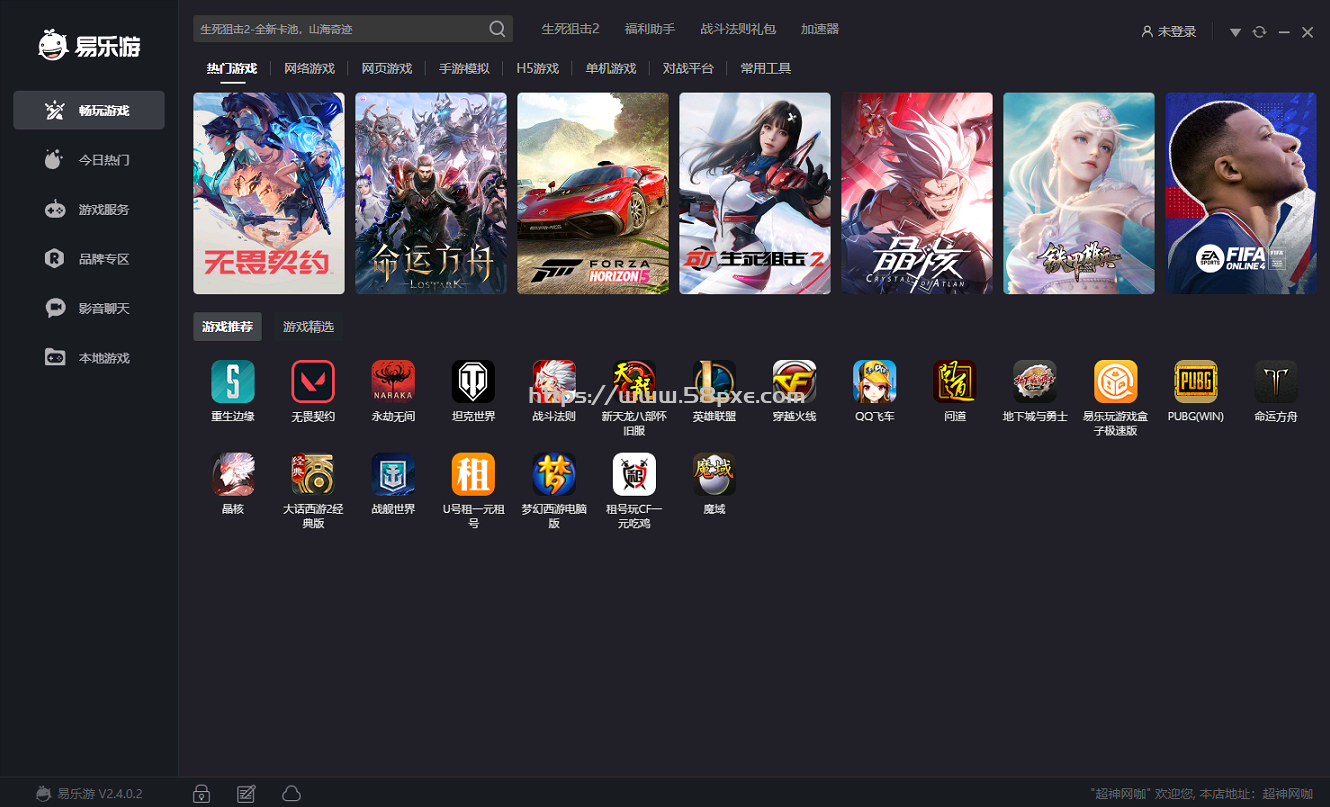
Task: Open the 英雄联盟 icon
Action: coord(714,382)
